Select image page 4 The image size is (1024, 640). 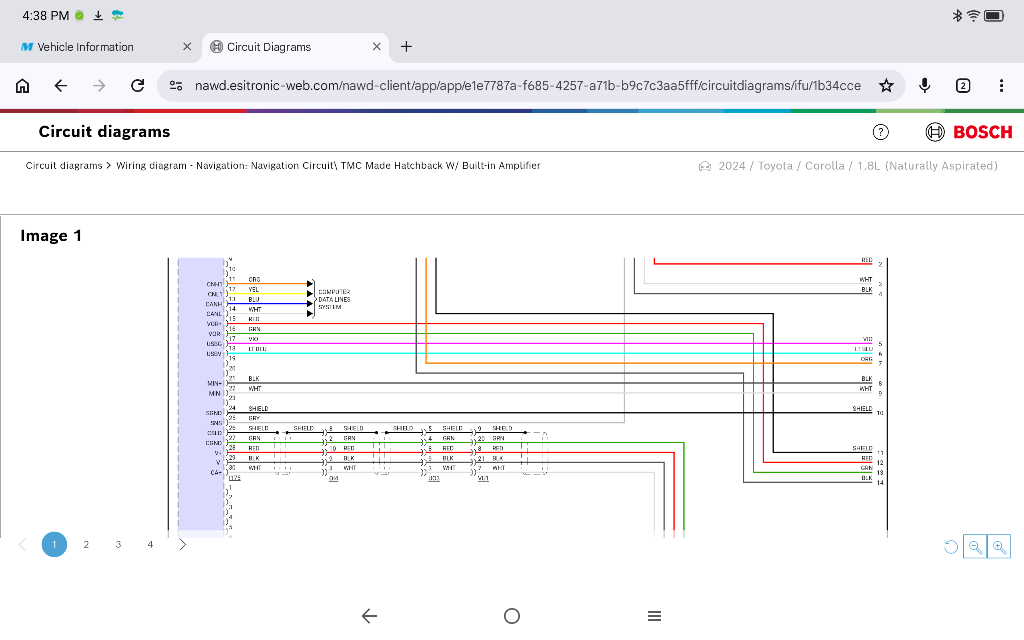pyautogui.click(x=150, y=545)
